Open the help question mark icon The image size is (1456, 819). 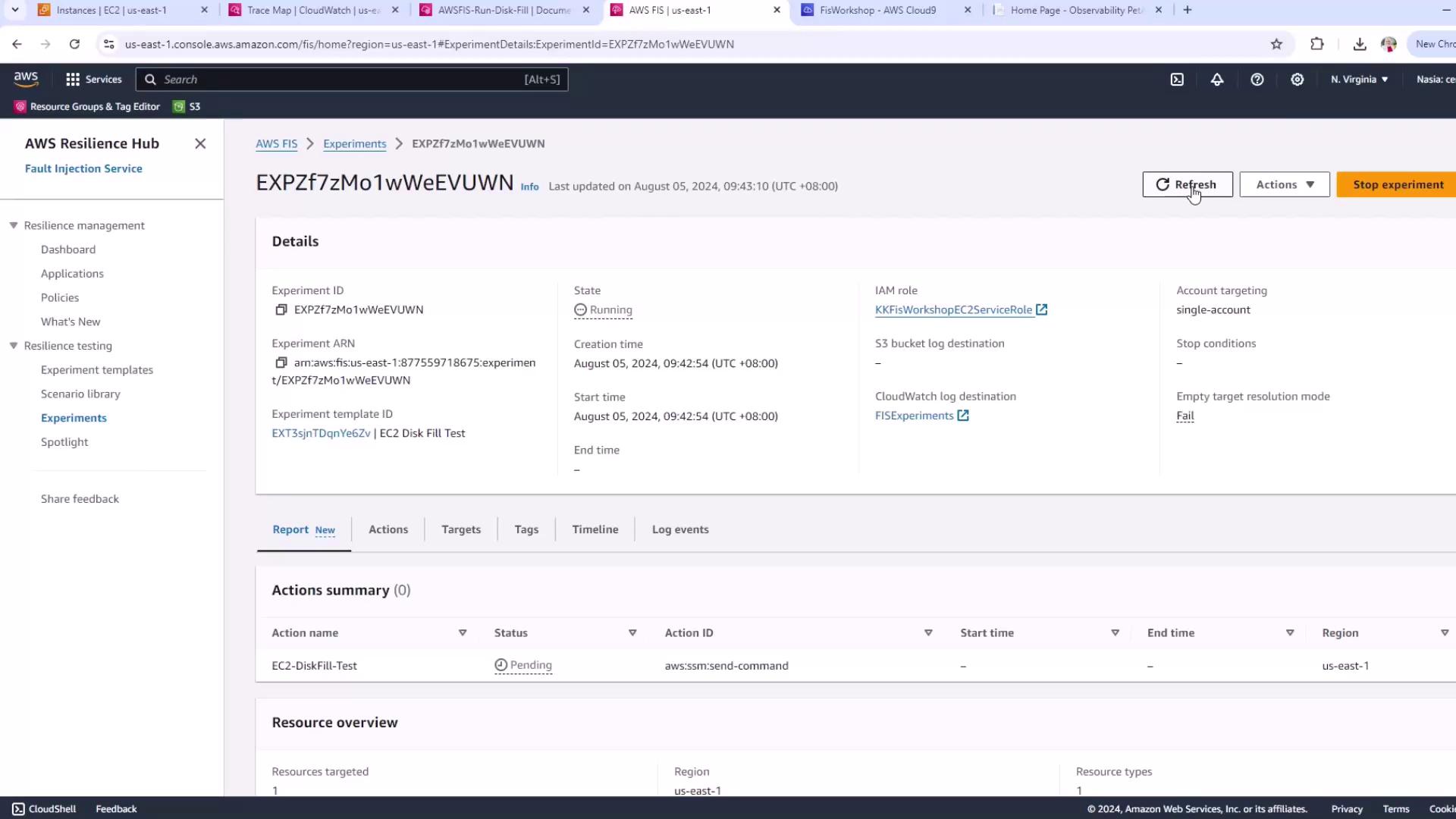point(1257,80)
